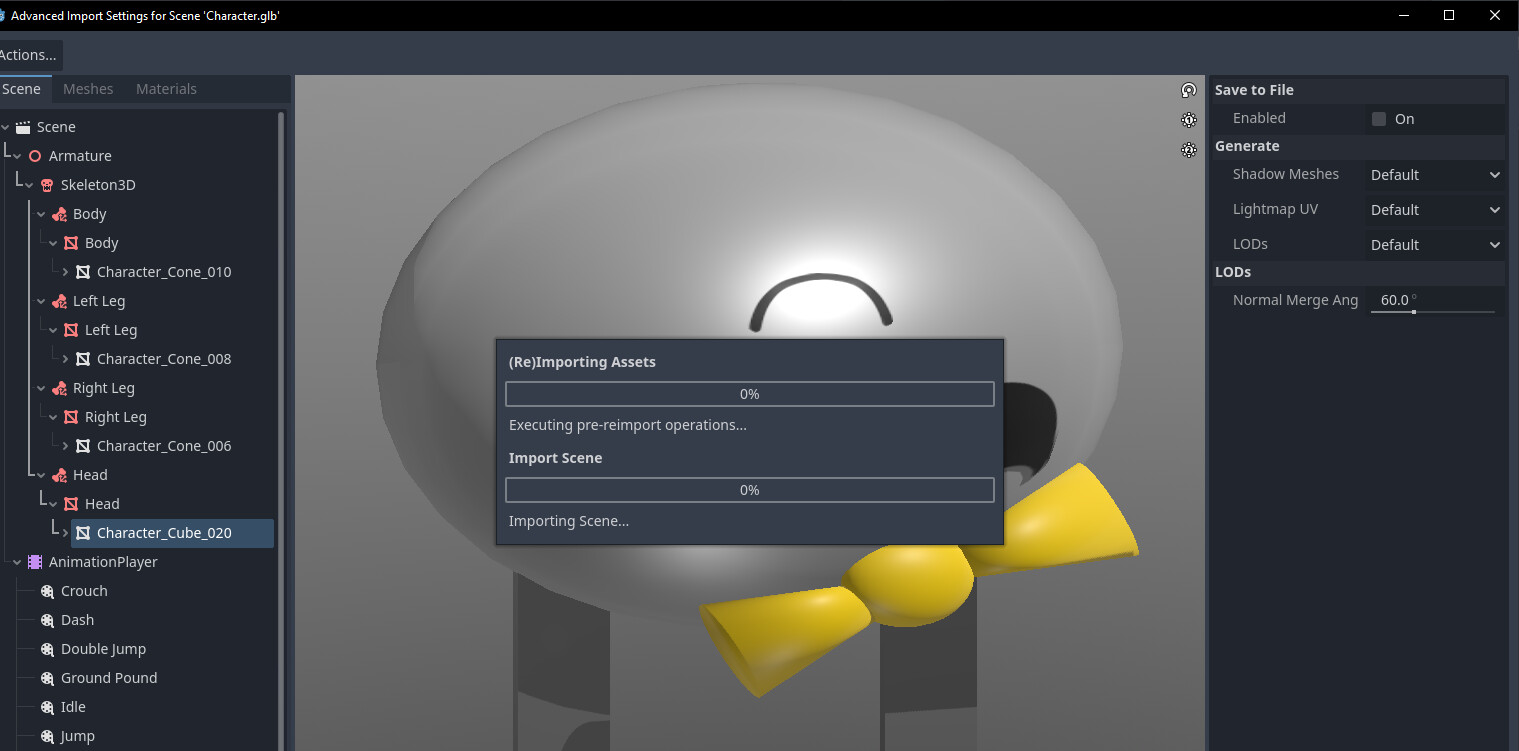Toggle the second preview light icon
The width and height of the screenshot is (1519, 751).
coord(1189,150)
